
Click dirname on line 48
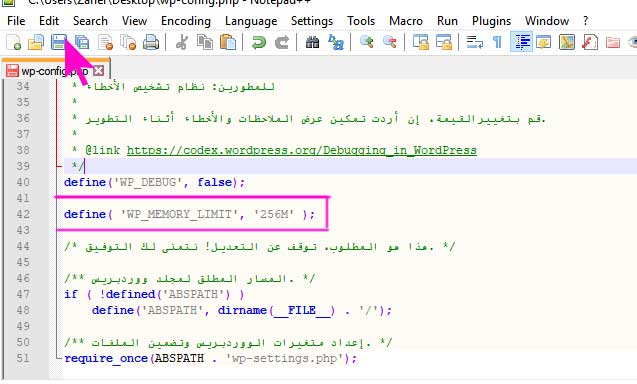[242, 310]
